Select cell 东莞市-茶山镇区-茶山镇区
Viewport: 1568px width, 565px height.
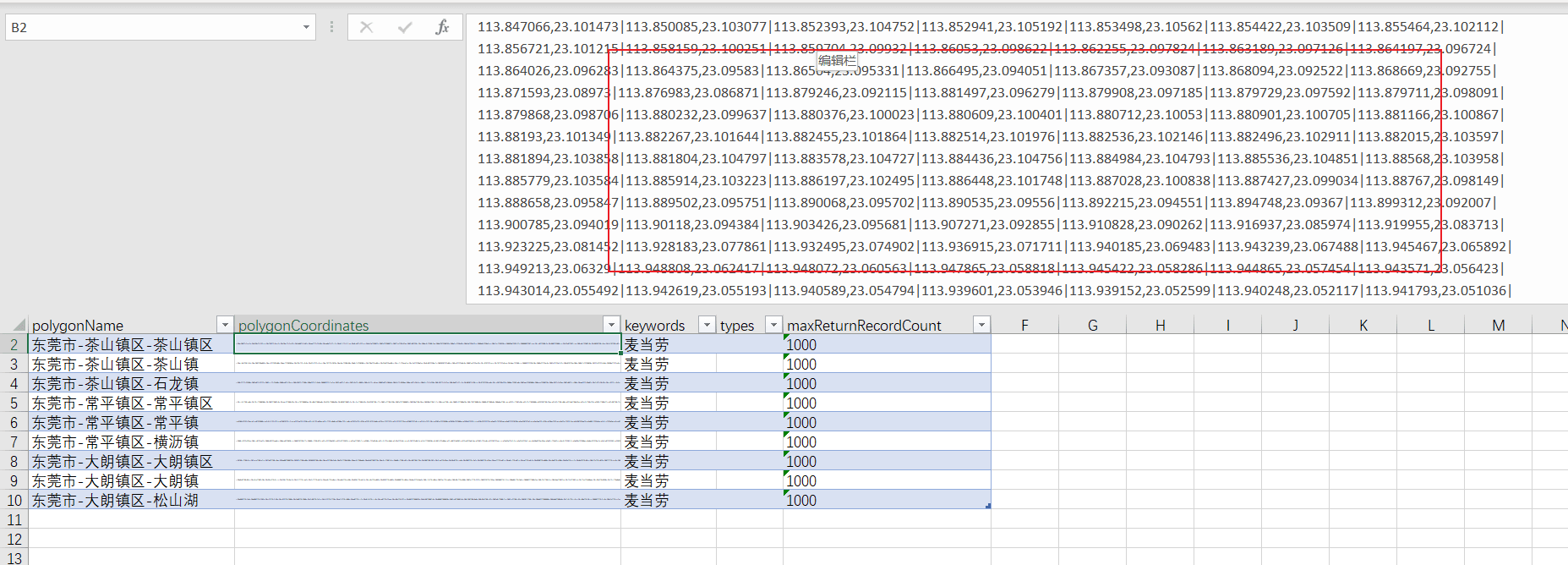coord(131,344)
